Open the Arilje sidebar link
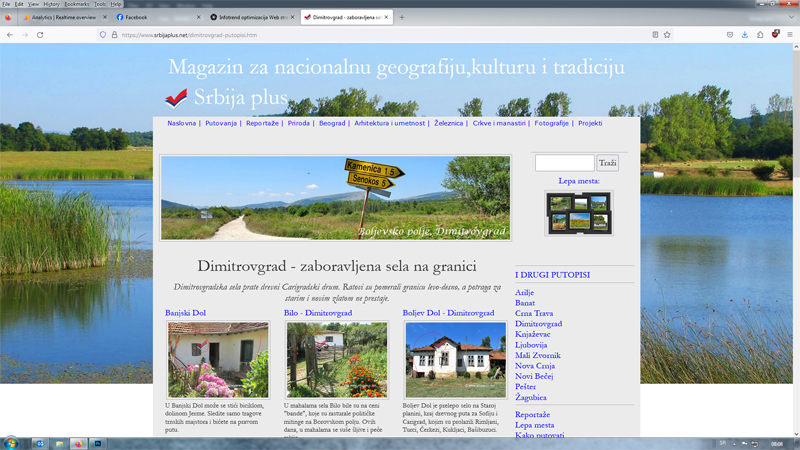The height and width of the screenshot is (450, 800). [524, 292]
